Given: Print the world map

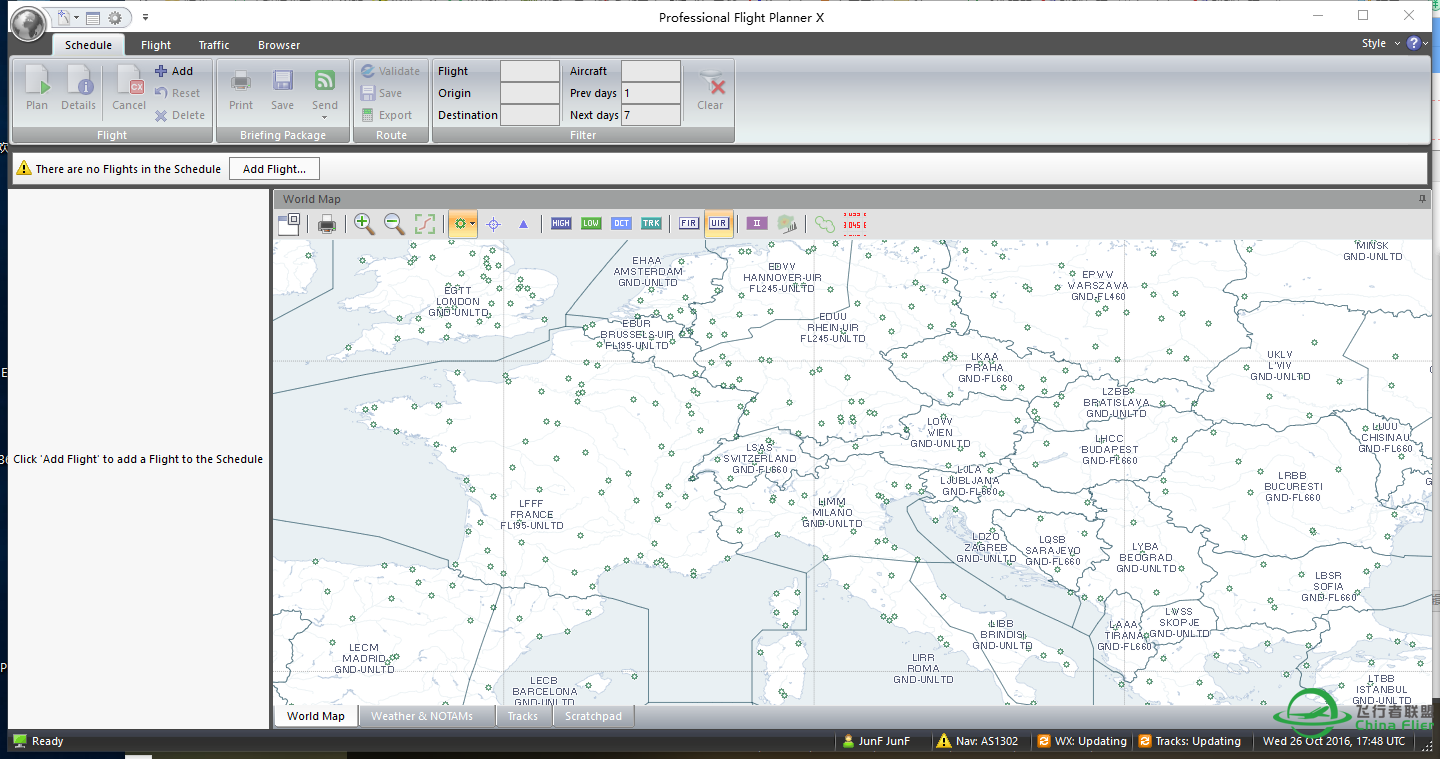Looking at the screenshot, I should coord(327,224).
